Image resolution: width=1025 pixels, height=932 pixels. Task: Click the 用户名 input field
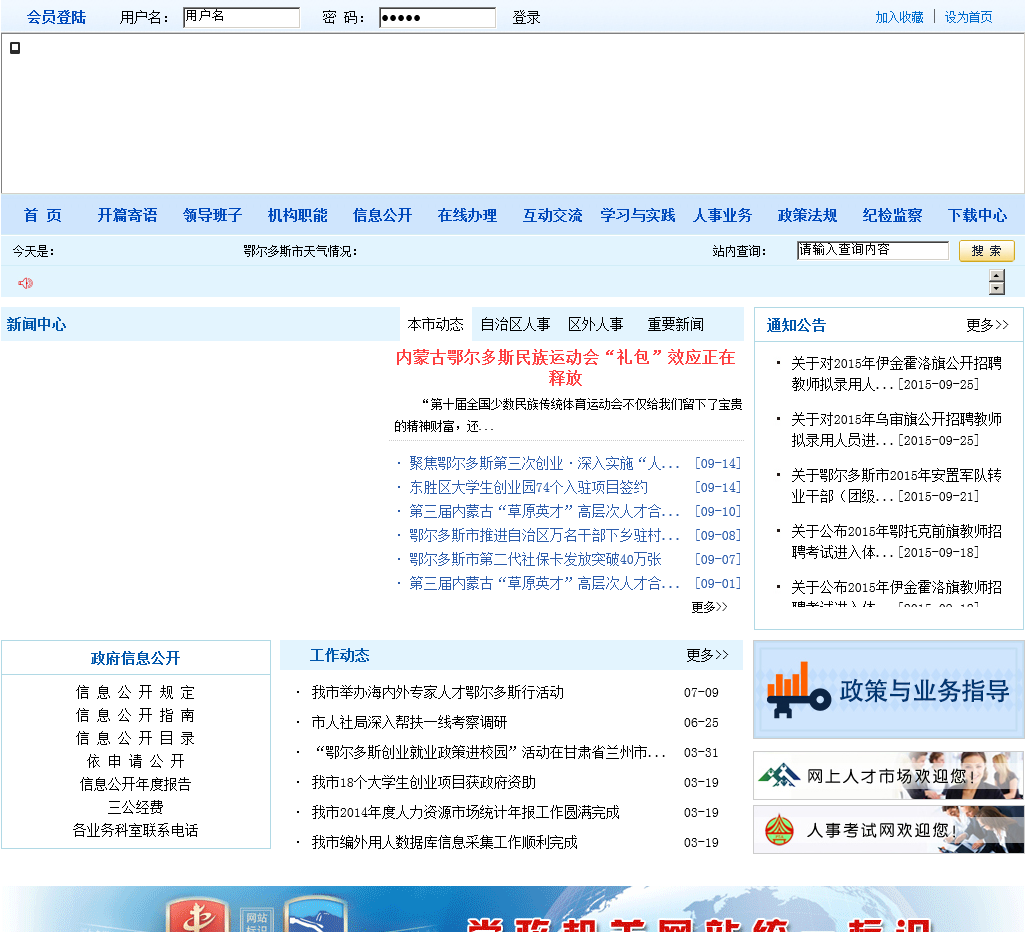point(241,18)
